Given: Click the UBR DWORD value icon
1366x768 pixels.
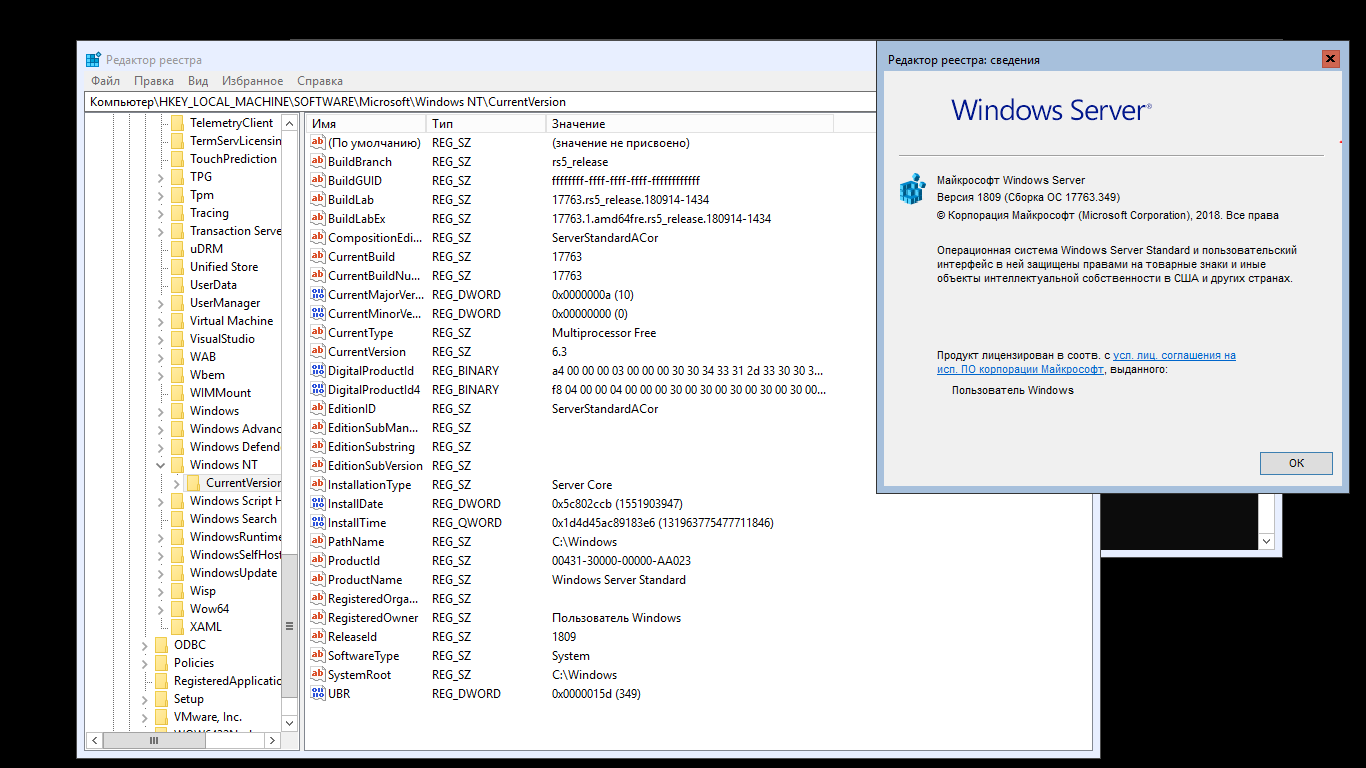Looking at the screenshot, I should click(x=318, y=694).
